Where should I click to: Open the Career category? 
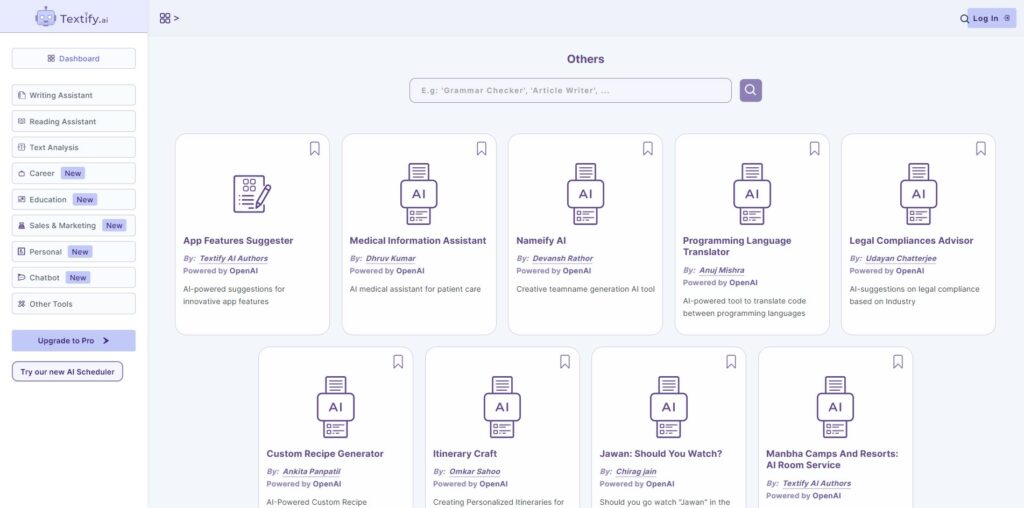click(x=74, y=174)
